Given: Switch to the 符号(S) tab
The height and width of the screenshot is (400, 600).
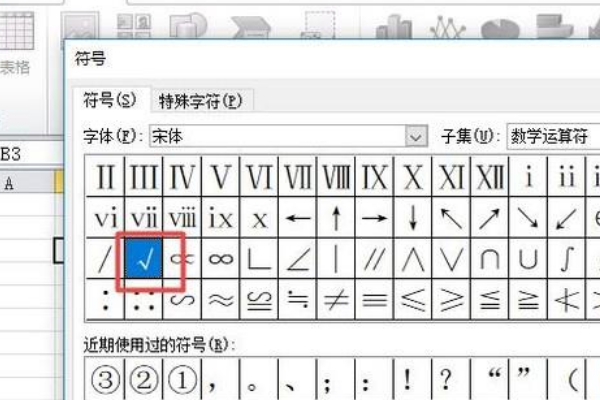Looking at the screenshot, I should pos(110,100).
